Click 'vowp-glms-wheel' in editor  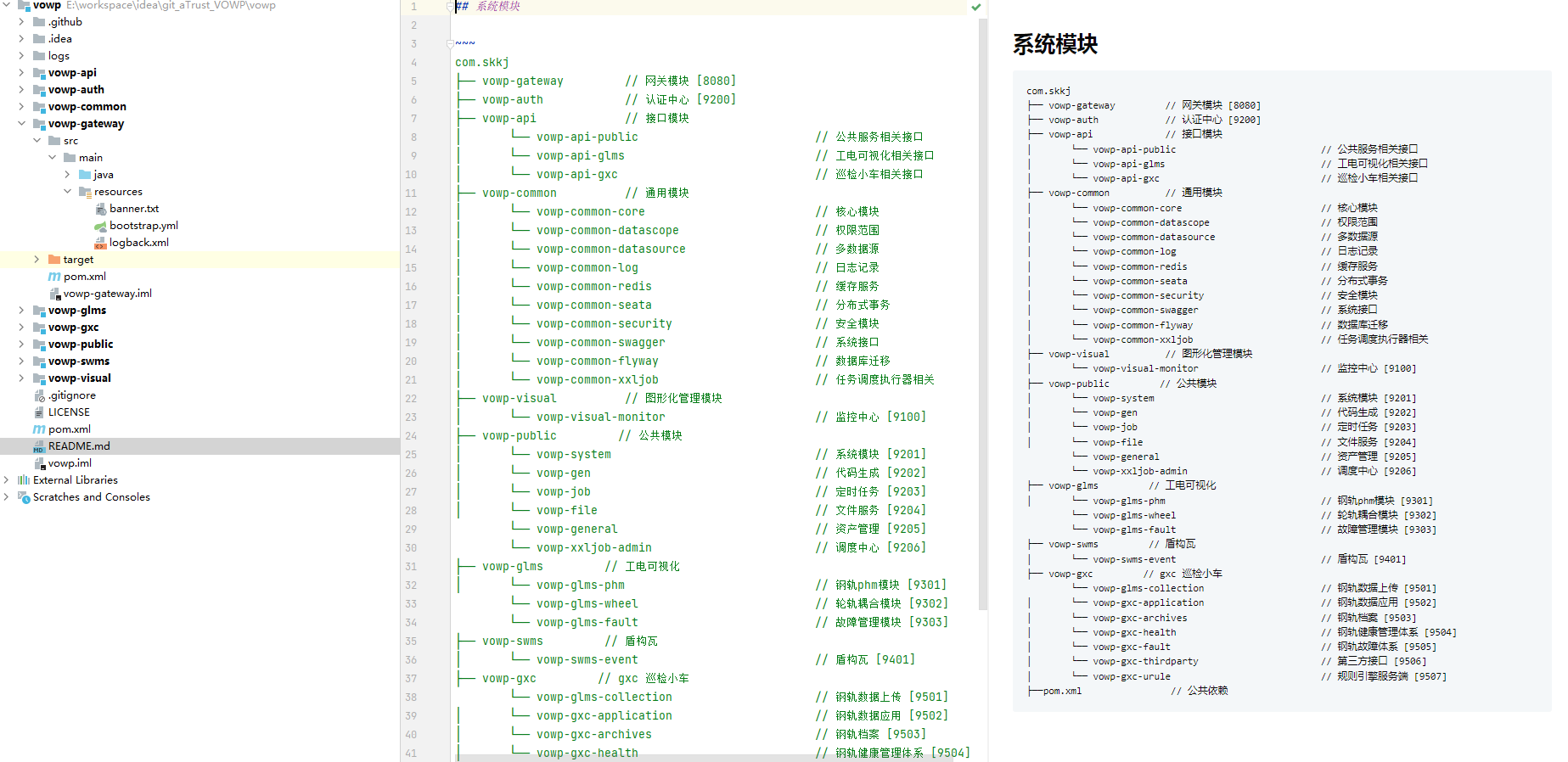[x=587, y=604]
